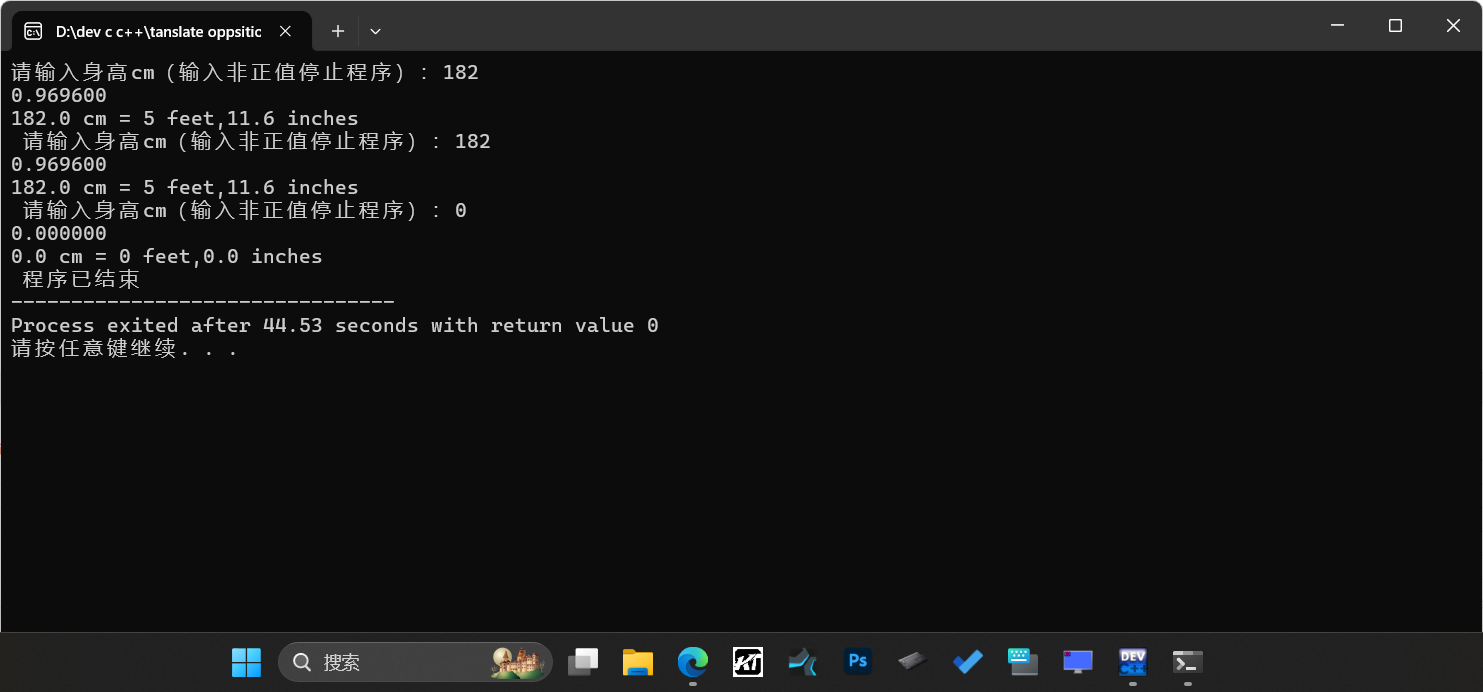Open the gray tablet-shaped app in taskbar
Image resolution: width=1483 pixels, height=692 pixels.
[912, 662]
